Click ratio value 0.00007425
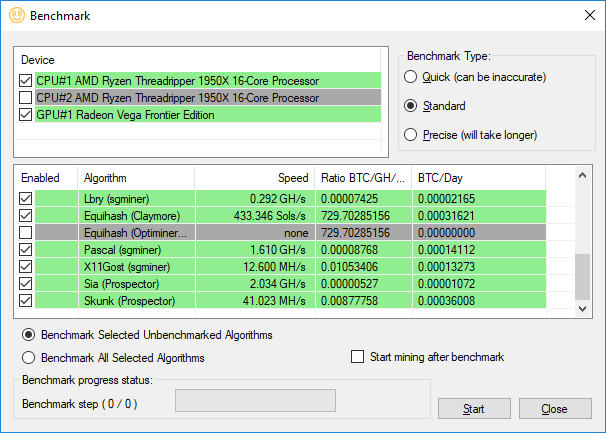 pos(349,199)
